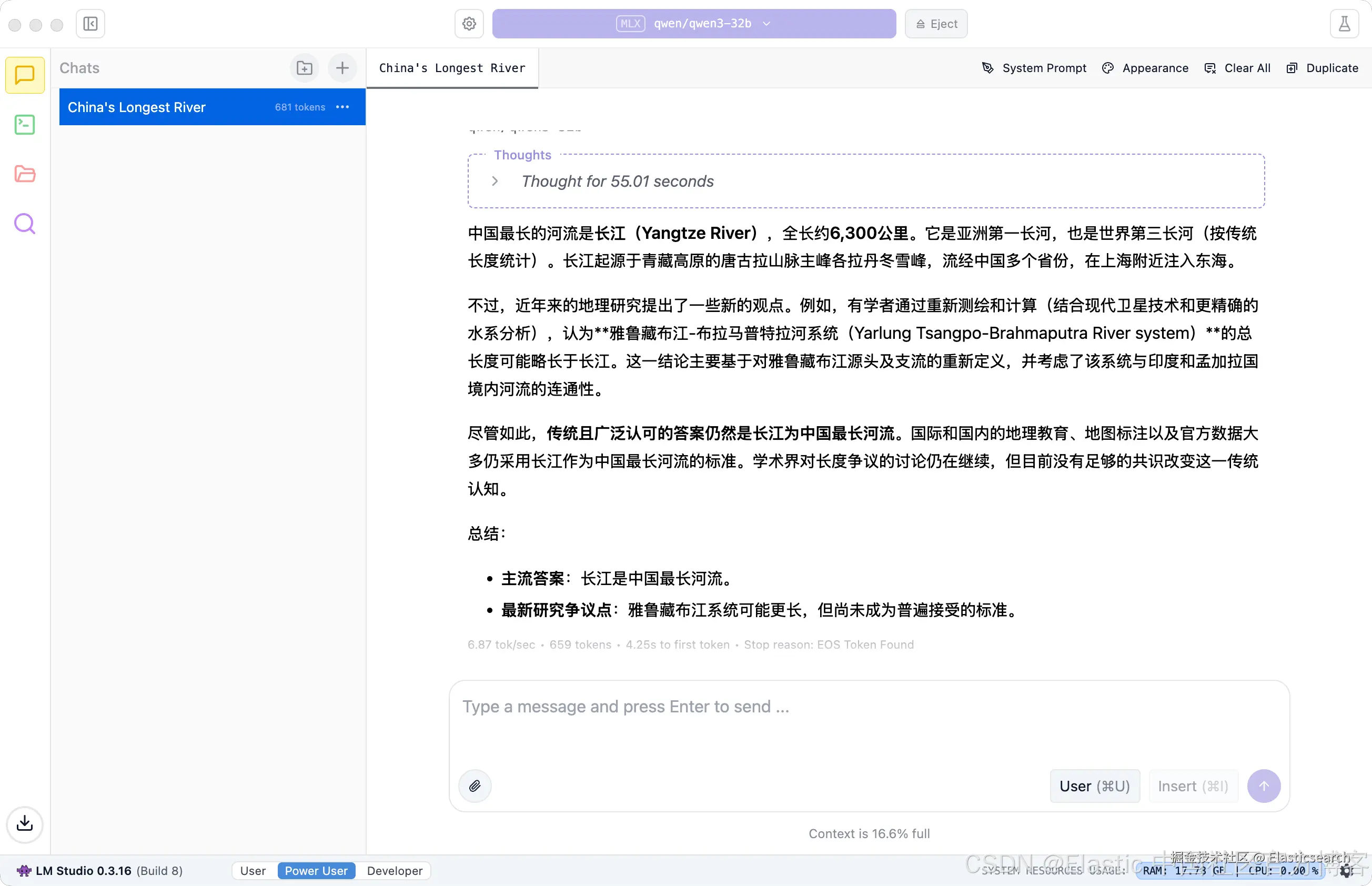Open the Developer terminal sidebar icon
The height and width of the screenshot is (886, 1372).
25,124
